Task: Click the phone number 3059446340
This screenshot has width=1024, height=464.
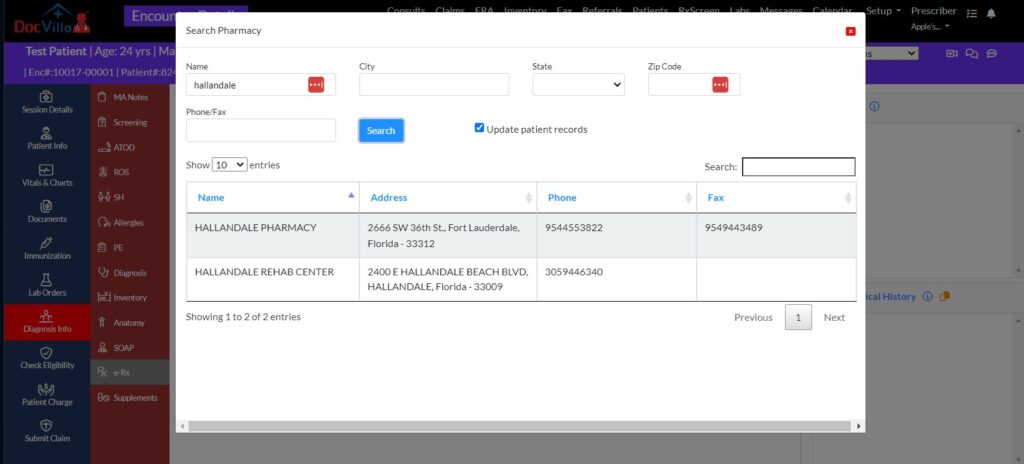Action: pos(574,272)
